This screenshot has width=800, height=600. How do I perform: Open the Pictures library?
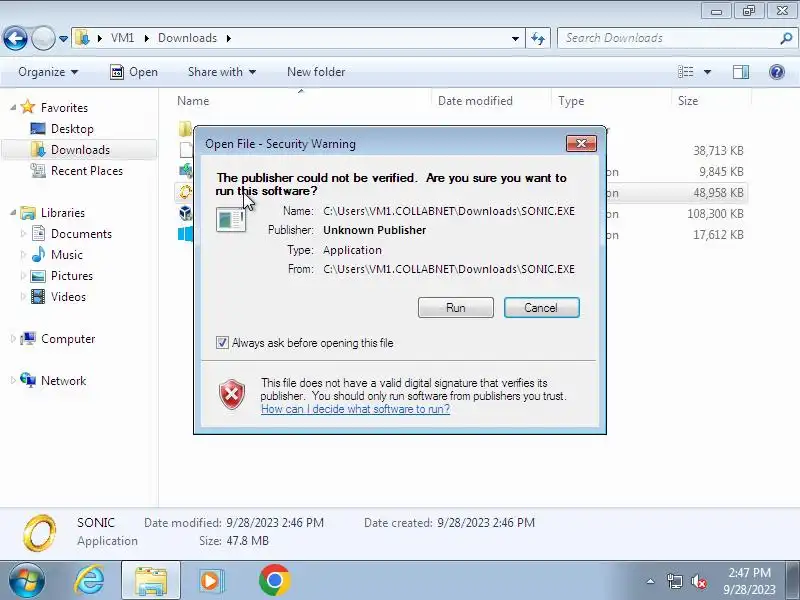pos(72,276)
